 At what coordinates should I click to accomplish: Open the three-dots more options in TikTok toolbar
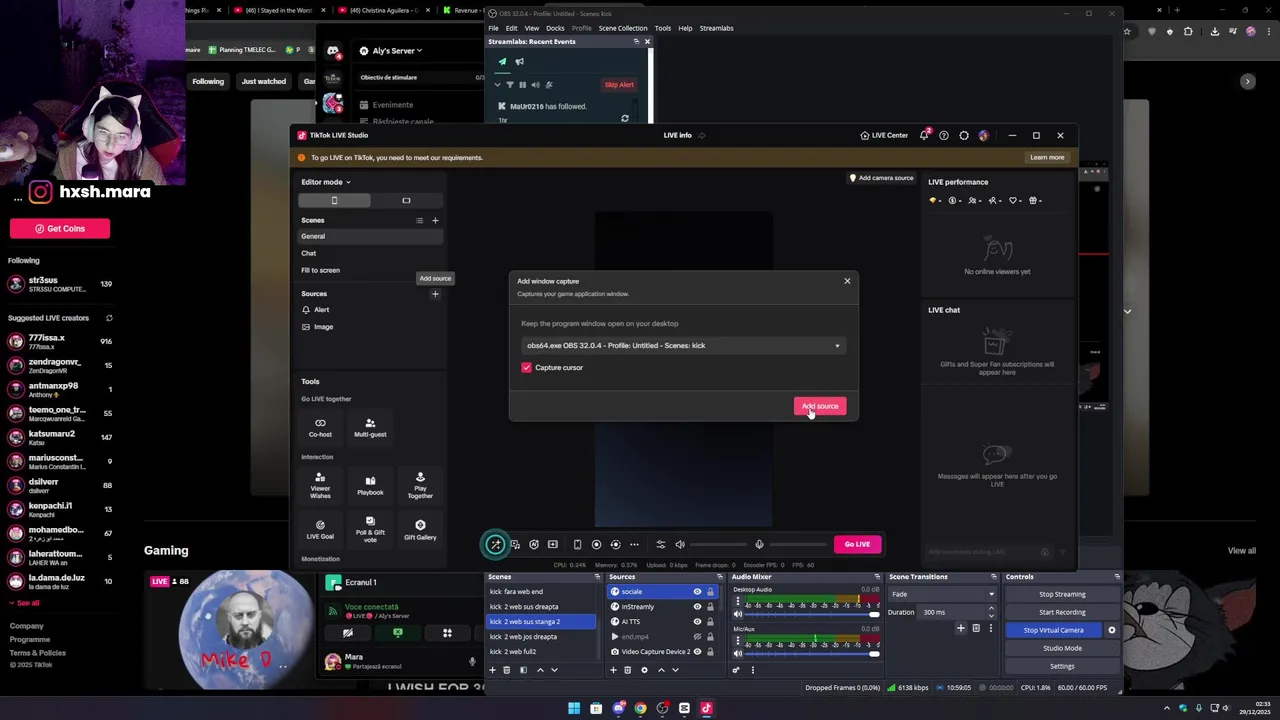(634, 544)
